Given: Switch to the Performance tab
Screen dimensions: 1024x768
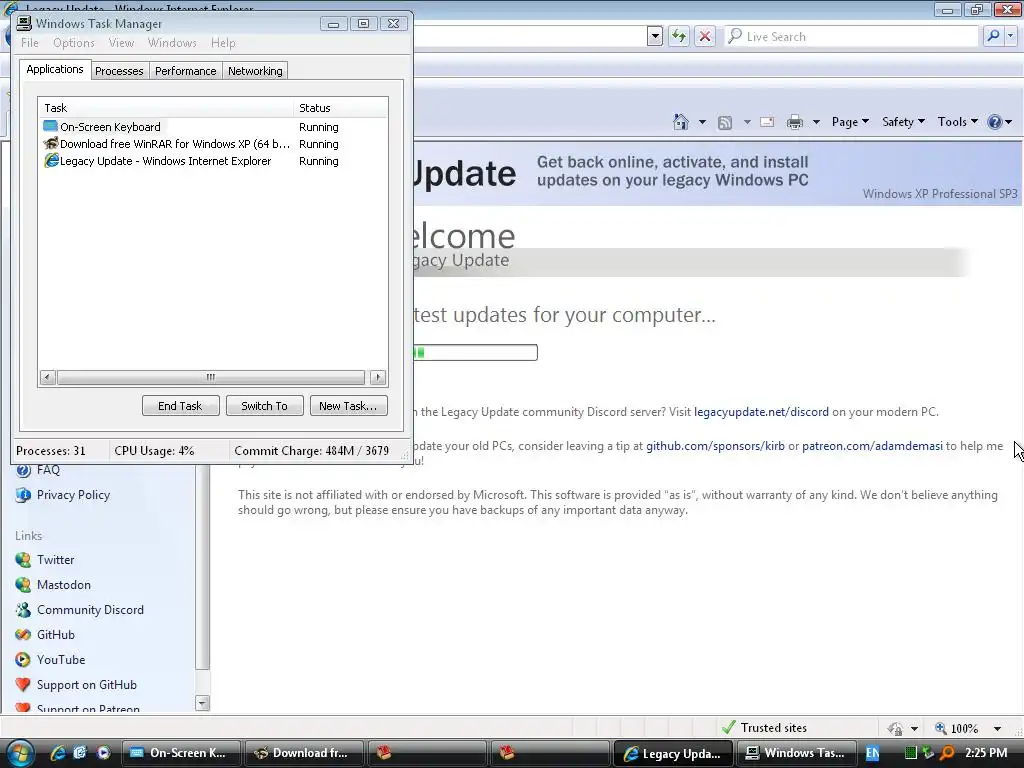Looking at the screenshot, I should 185,71.
